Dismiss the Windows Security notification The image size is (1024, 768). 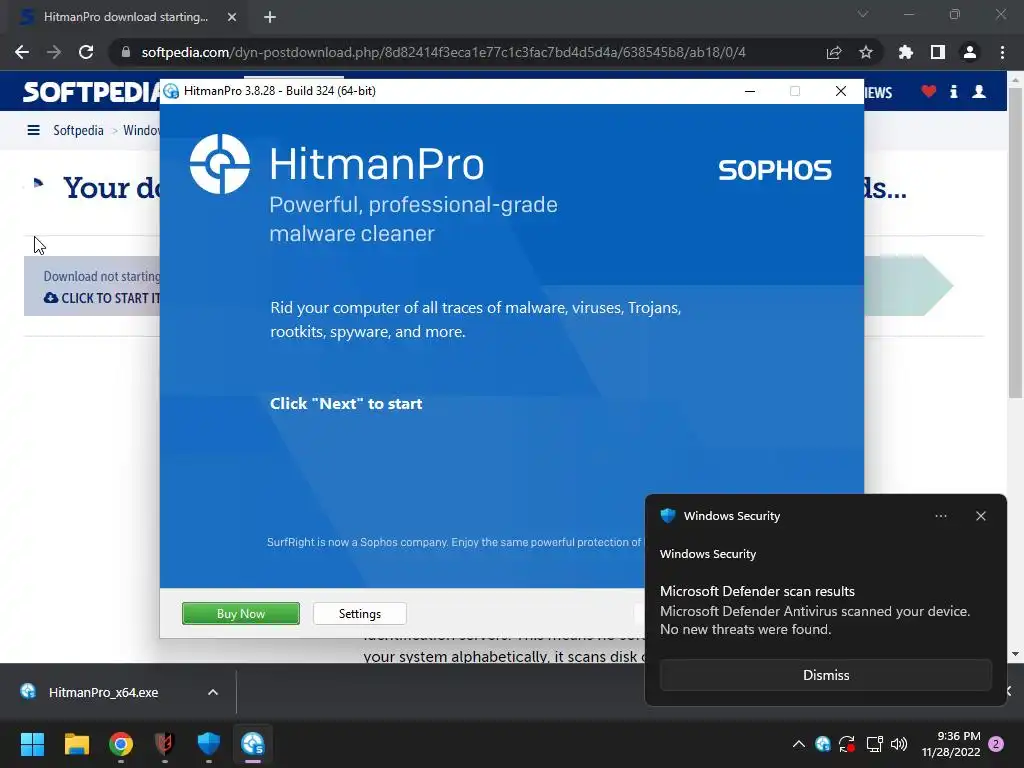click(825, 675)
